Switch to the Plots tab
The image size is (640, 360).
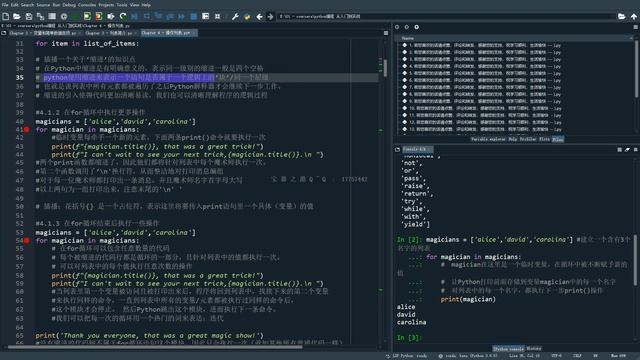click(x=544, y=140)
